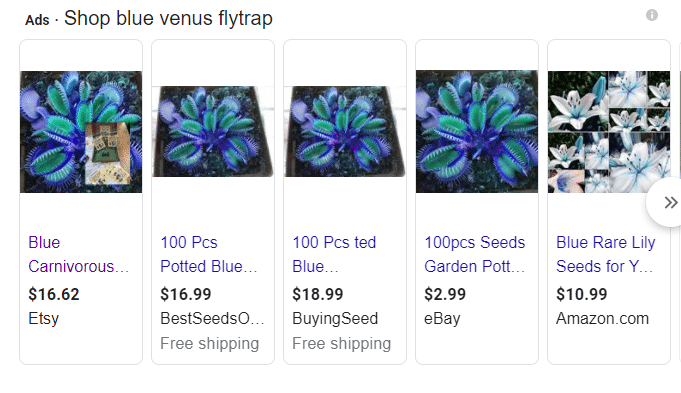Open the BestSeedsOnline flytrap thumbnail
This screenshot has width=681, height=393.
[x=213, y=132]
